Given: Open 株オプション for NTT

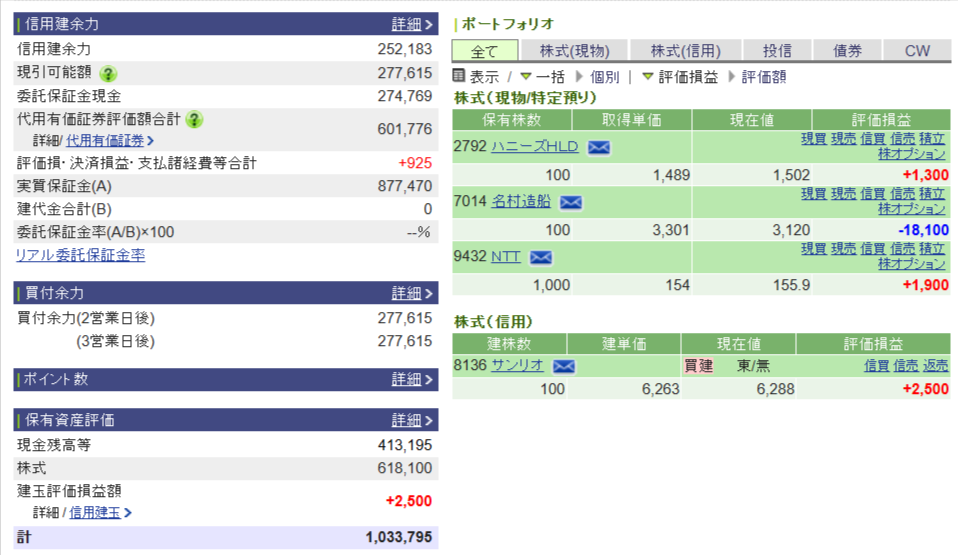Looking at the screenshot, I should pyautogui.click(x=912, y=264).
